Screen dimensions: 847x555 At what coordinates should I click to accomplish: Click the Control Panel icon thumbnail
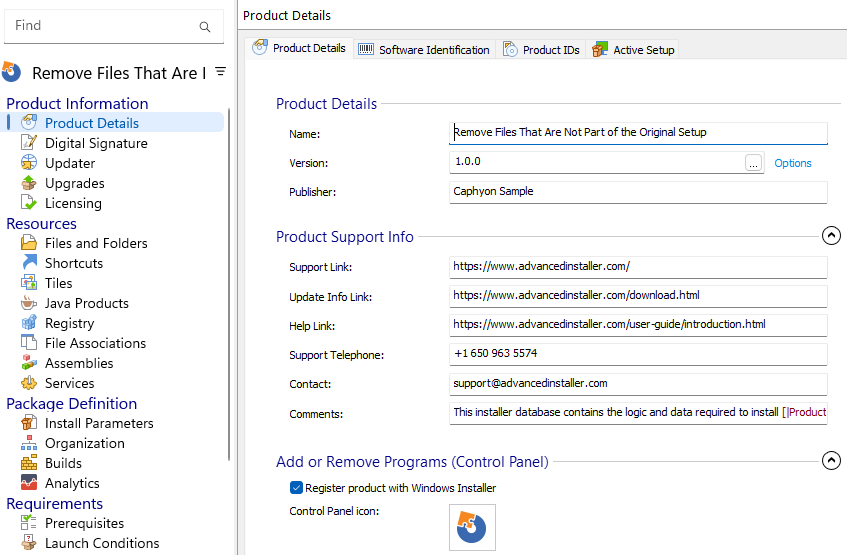(x=472, y=527)
